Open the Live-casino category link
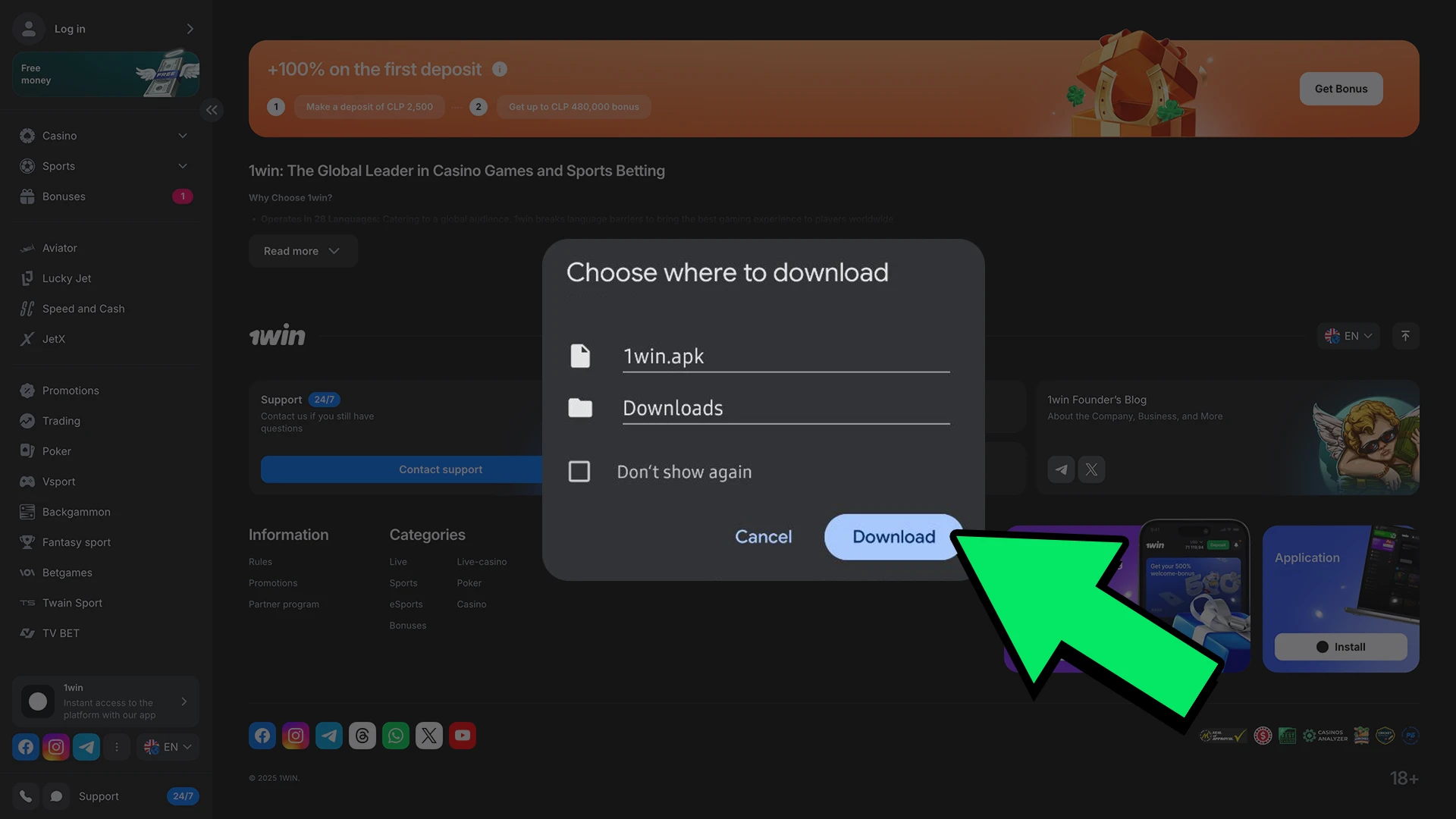 (x=482, y=562)
